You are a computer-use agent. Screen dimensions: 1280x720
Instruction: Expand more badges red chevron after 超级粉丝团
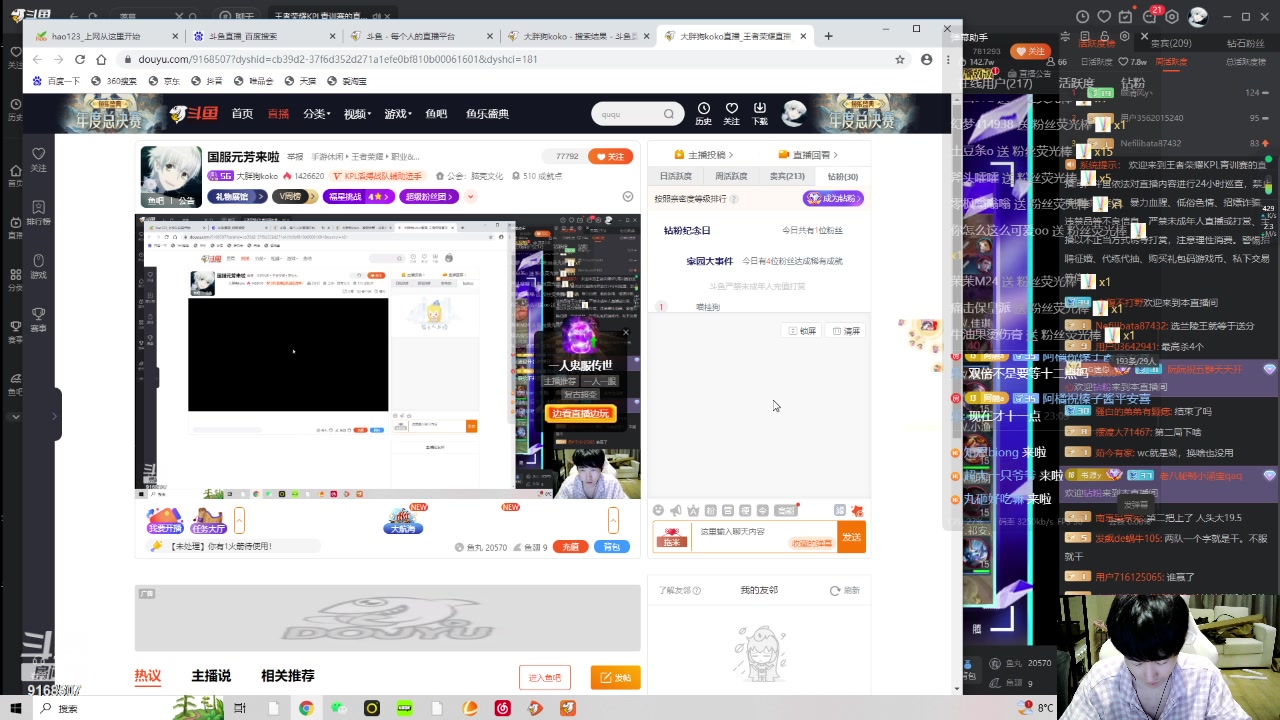click(x=470, y=197)
